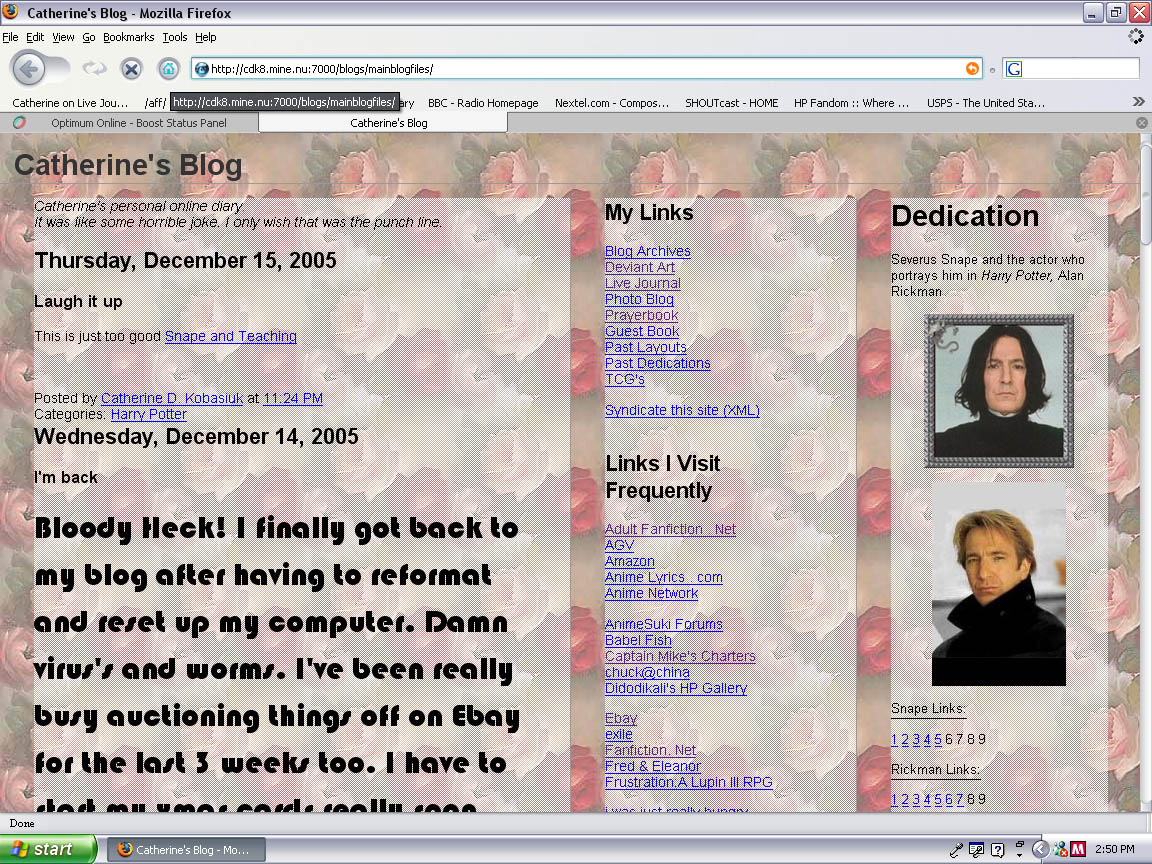The height and width of the screenshot is (864, 1152).
Task: Open the Tools menu
Action: (x=174, y=37)
